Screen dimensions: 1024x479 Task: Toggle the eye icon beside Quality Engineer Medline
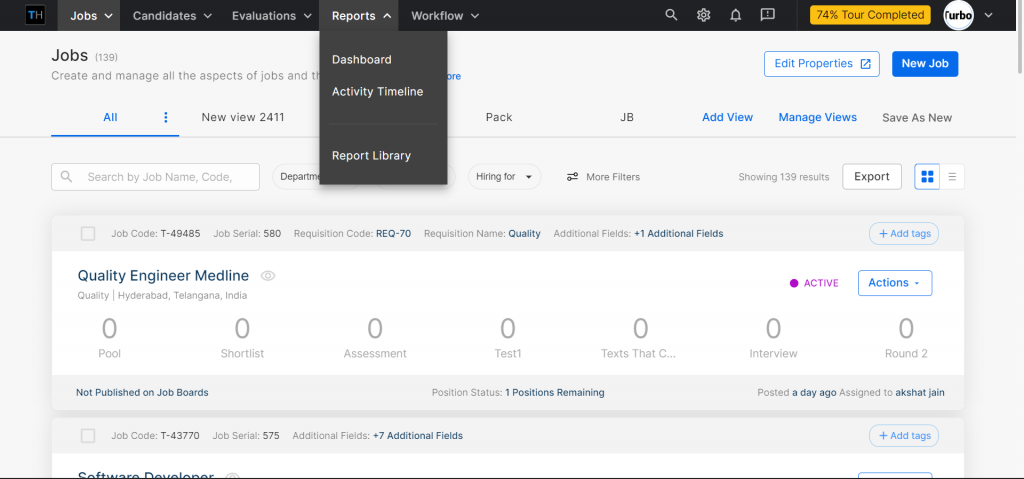(268, 276)
